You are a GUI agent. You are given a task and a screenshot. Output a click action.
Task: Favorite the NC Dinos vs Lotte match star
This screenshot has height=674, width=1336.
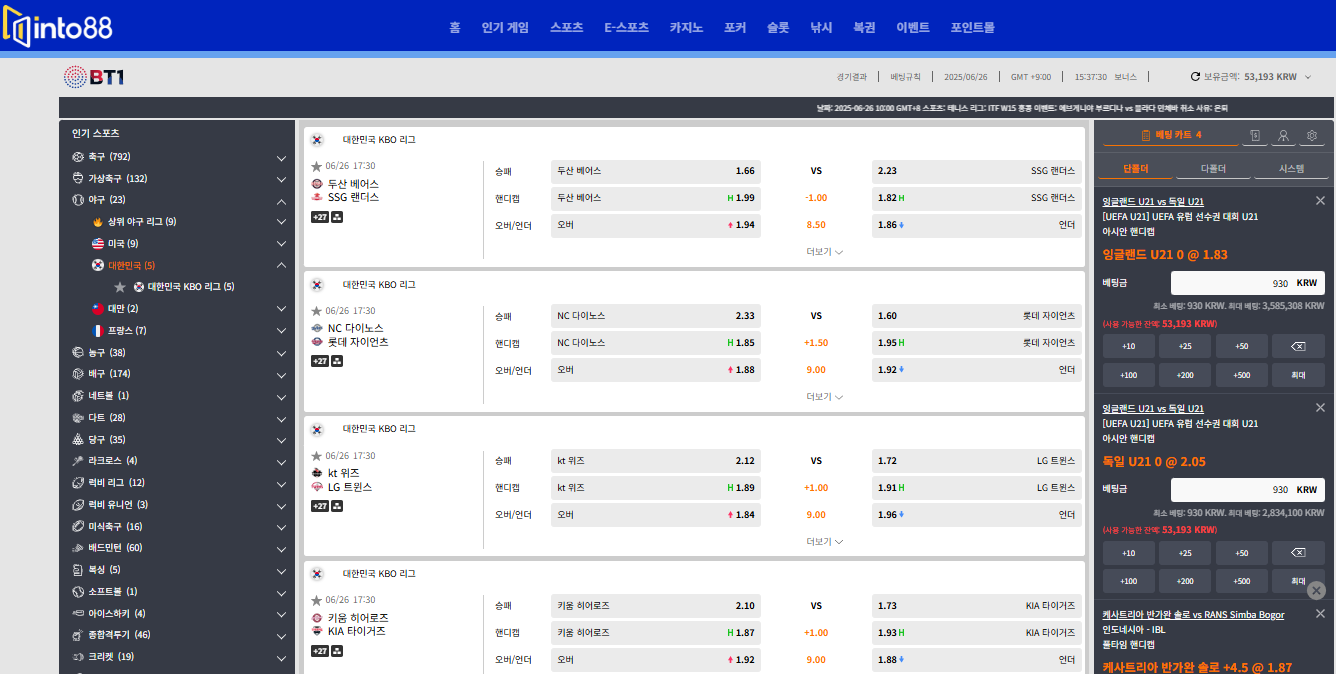pyautogui.click(x=317, y=311)
